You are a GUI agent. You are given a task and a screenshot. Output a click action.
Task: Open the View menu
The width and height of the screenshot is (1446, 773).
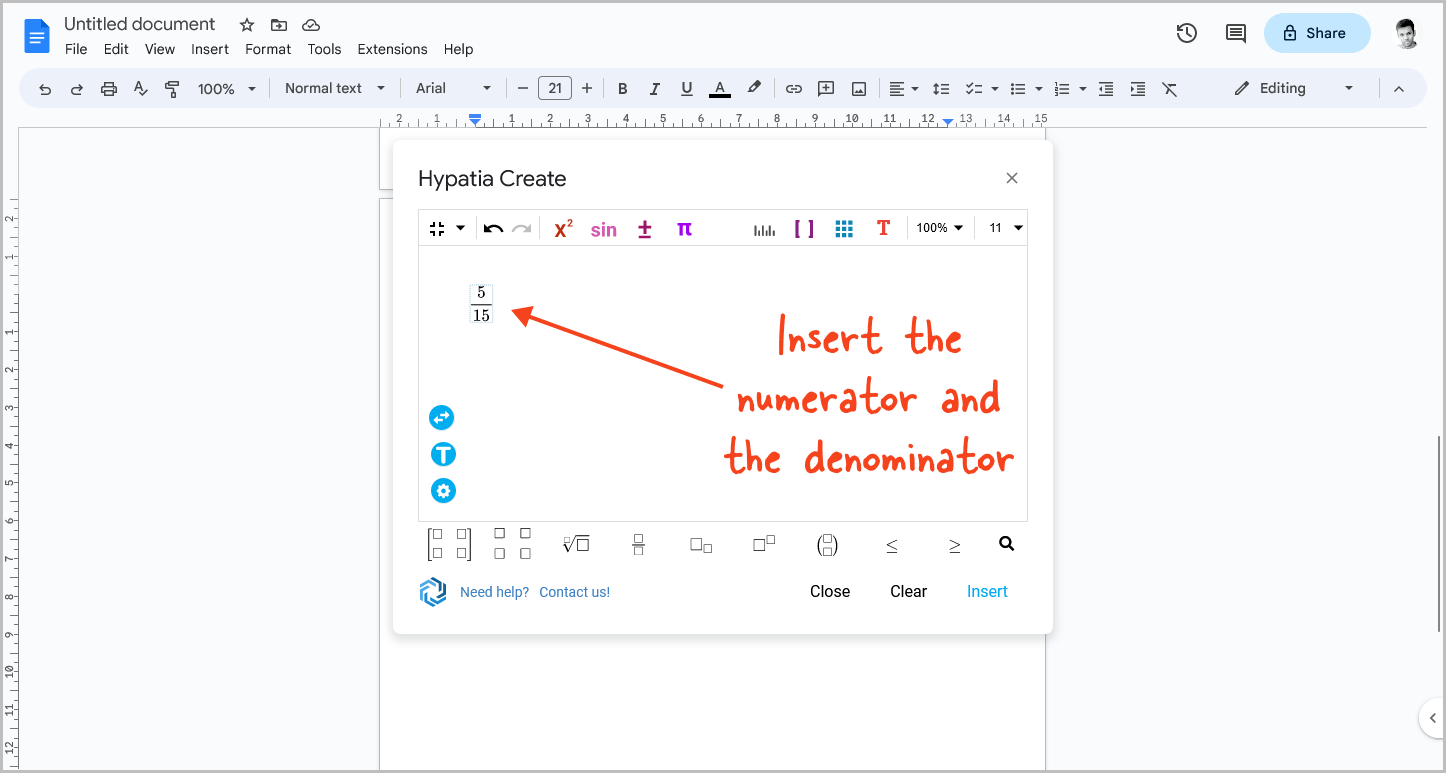[x=160, y=49]
